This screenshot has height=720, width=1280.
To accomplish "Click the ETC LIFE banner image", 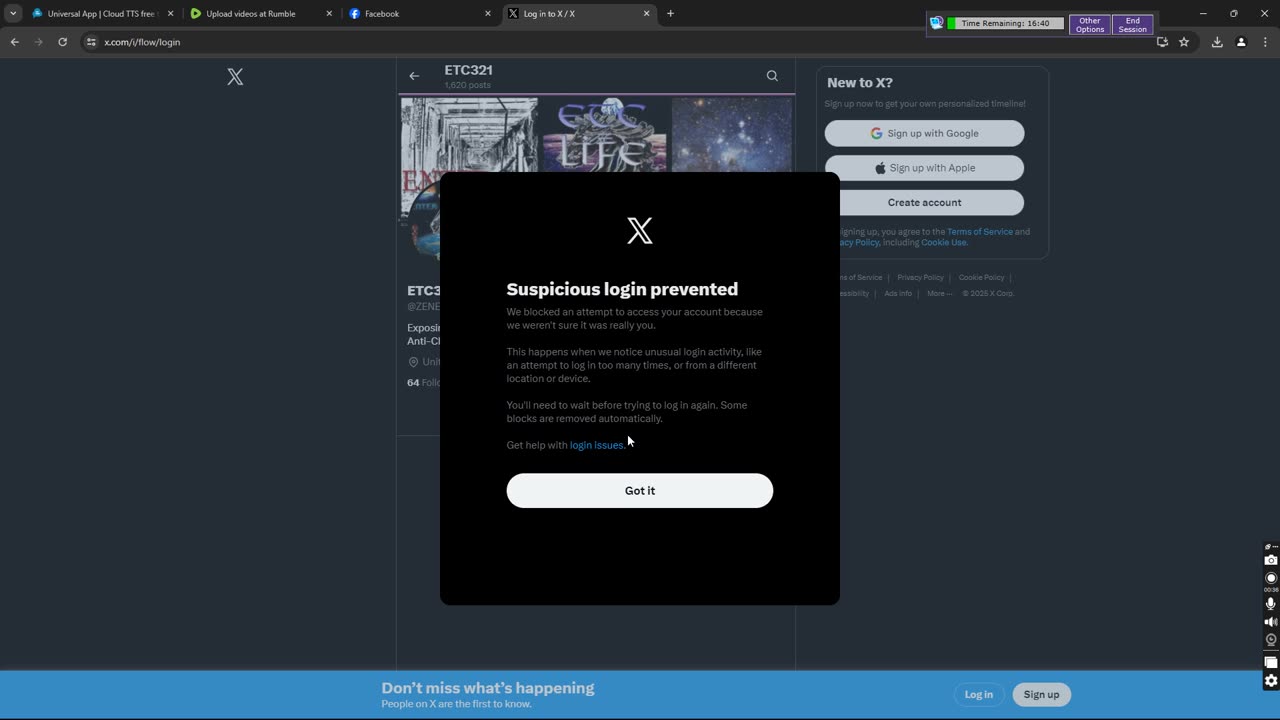I will click(605, 134).
